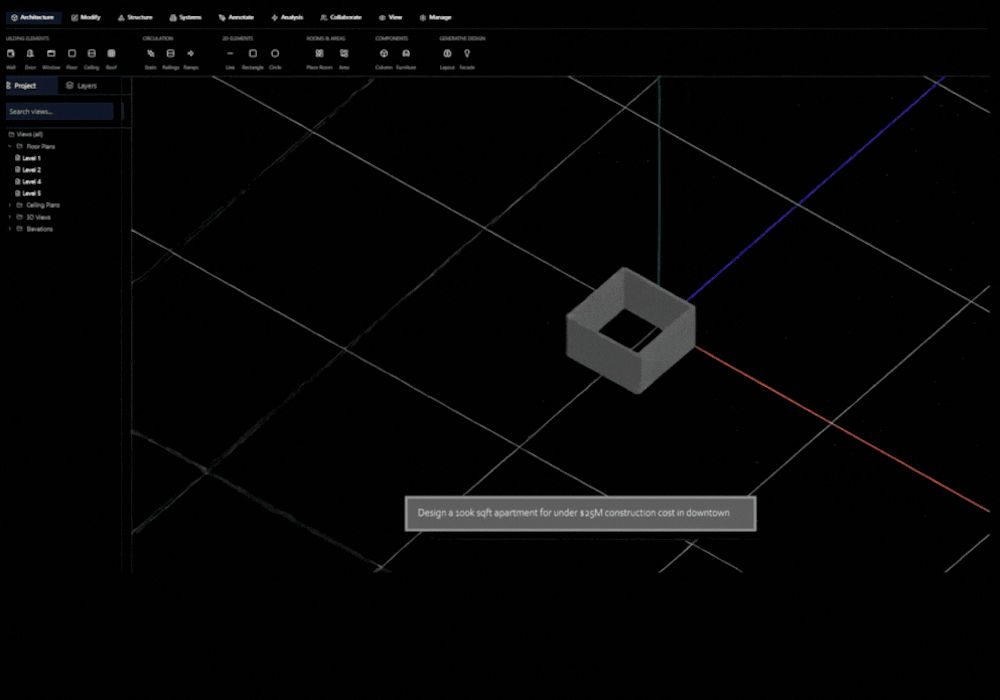The image size is (1000, 700).
Task: Collapse the Floor Plans folder
Action: point(10,147)
